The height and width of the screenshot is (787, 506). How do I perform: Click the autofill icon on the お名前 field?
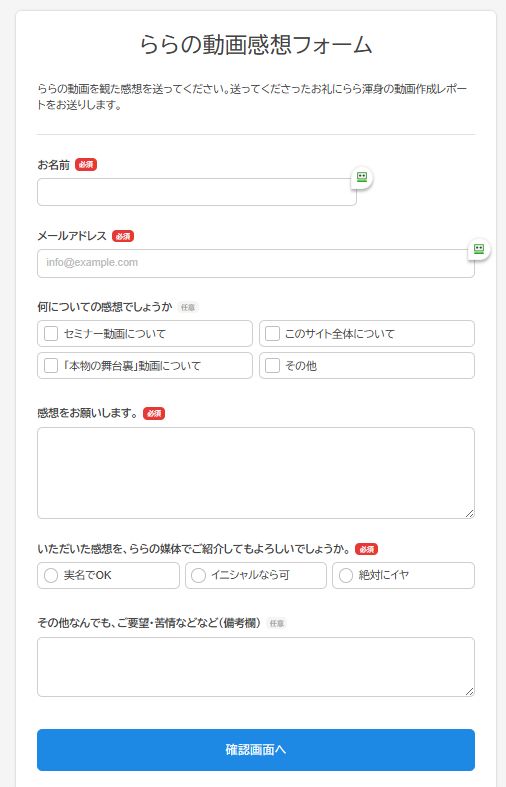(x=362, y=177)
